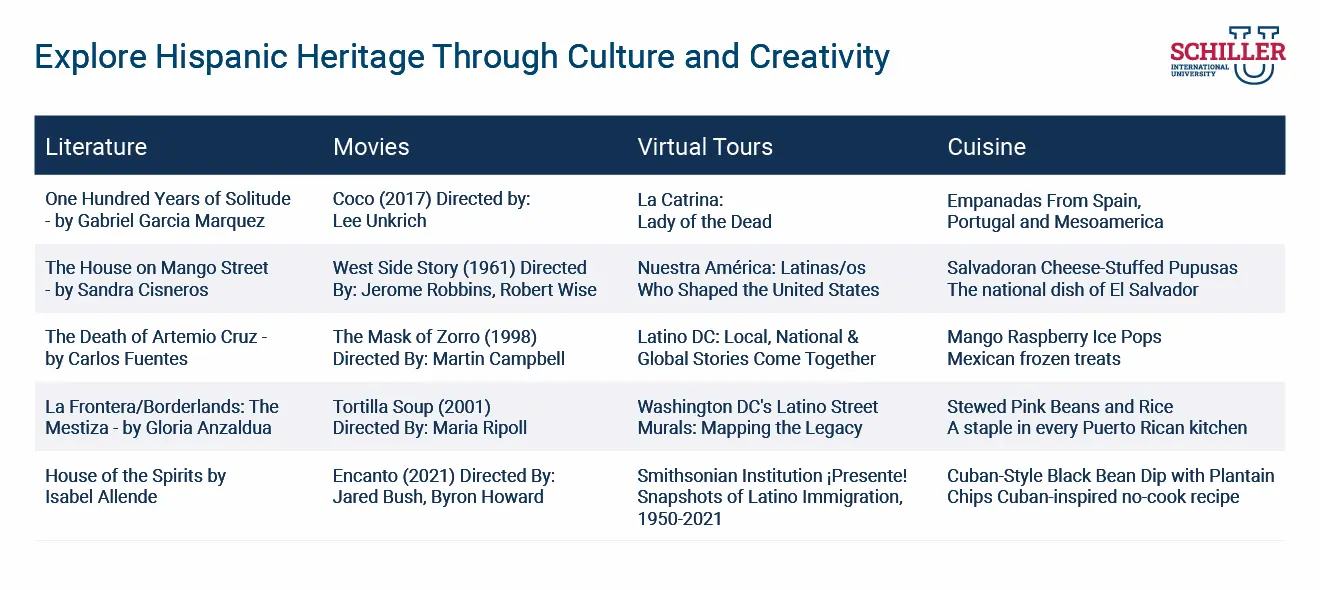Click House of the Spirits by Isabel Allende
Image resolution: width=1320 pixels, height=590 pixels.
pos(135,486)
